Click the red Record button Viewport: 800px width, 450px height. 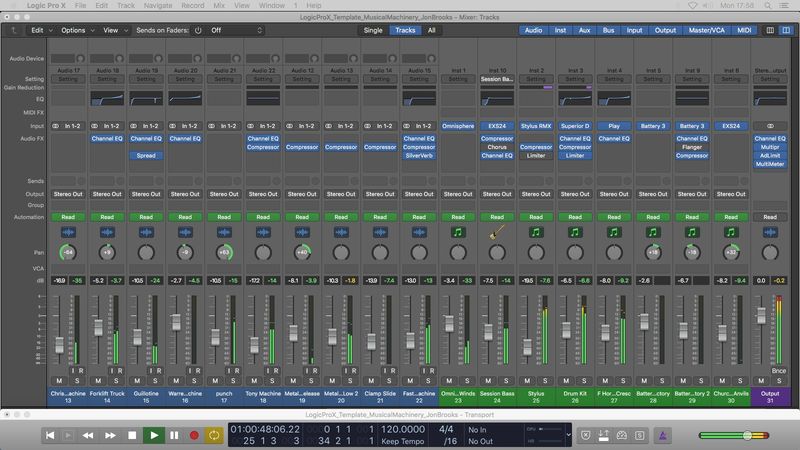tap(194, 435)
